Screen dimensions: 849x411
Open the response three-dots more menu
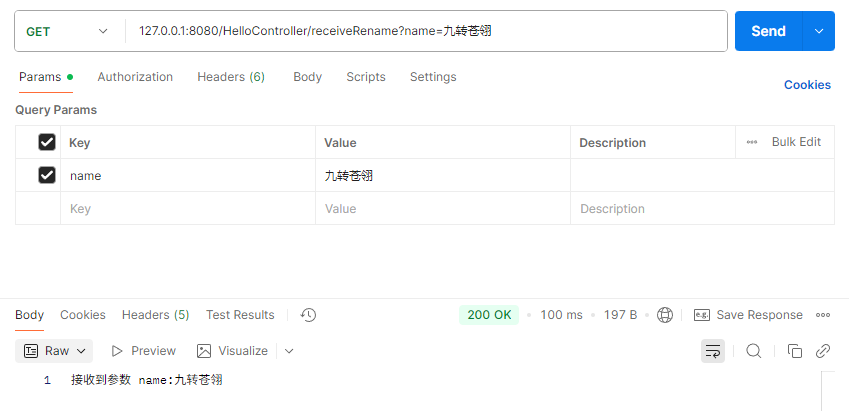point(822,315)
